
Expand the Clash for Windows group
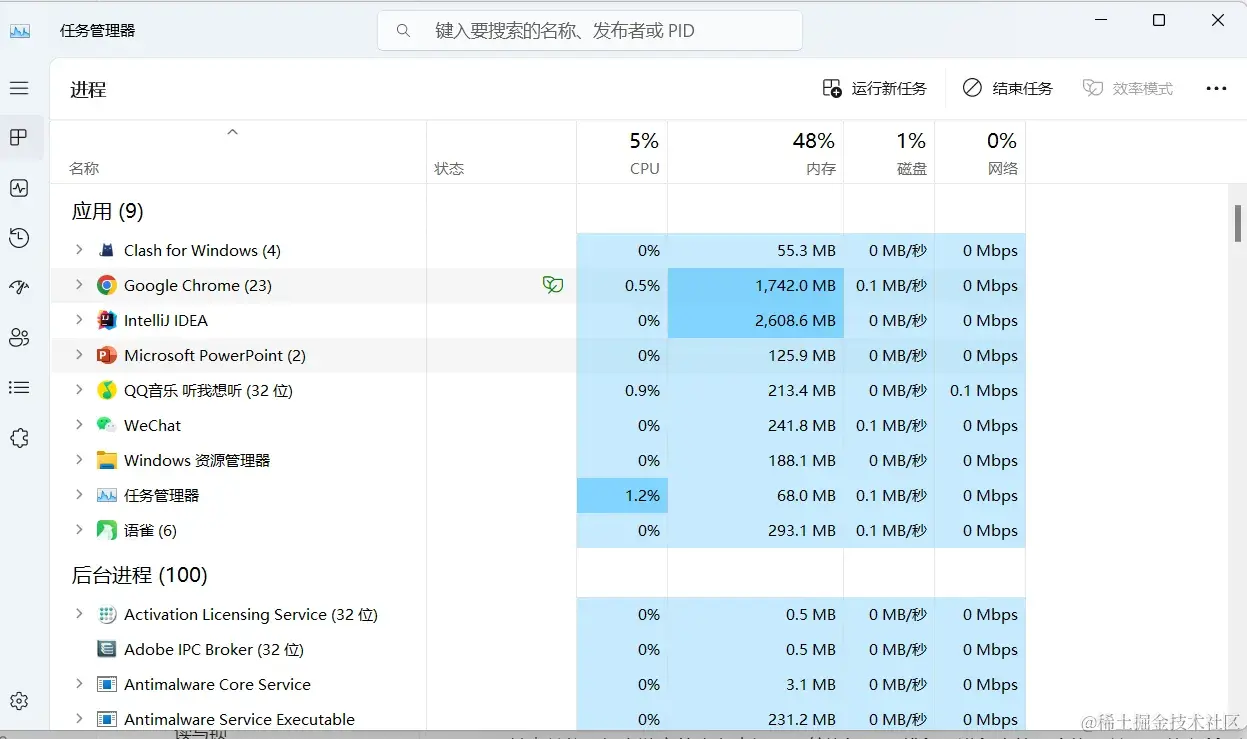point(79,250)
